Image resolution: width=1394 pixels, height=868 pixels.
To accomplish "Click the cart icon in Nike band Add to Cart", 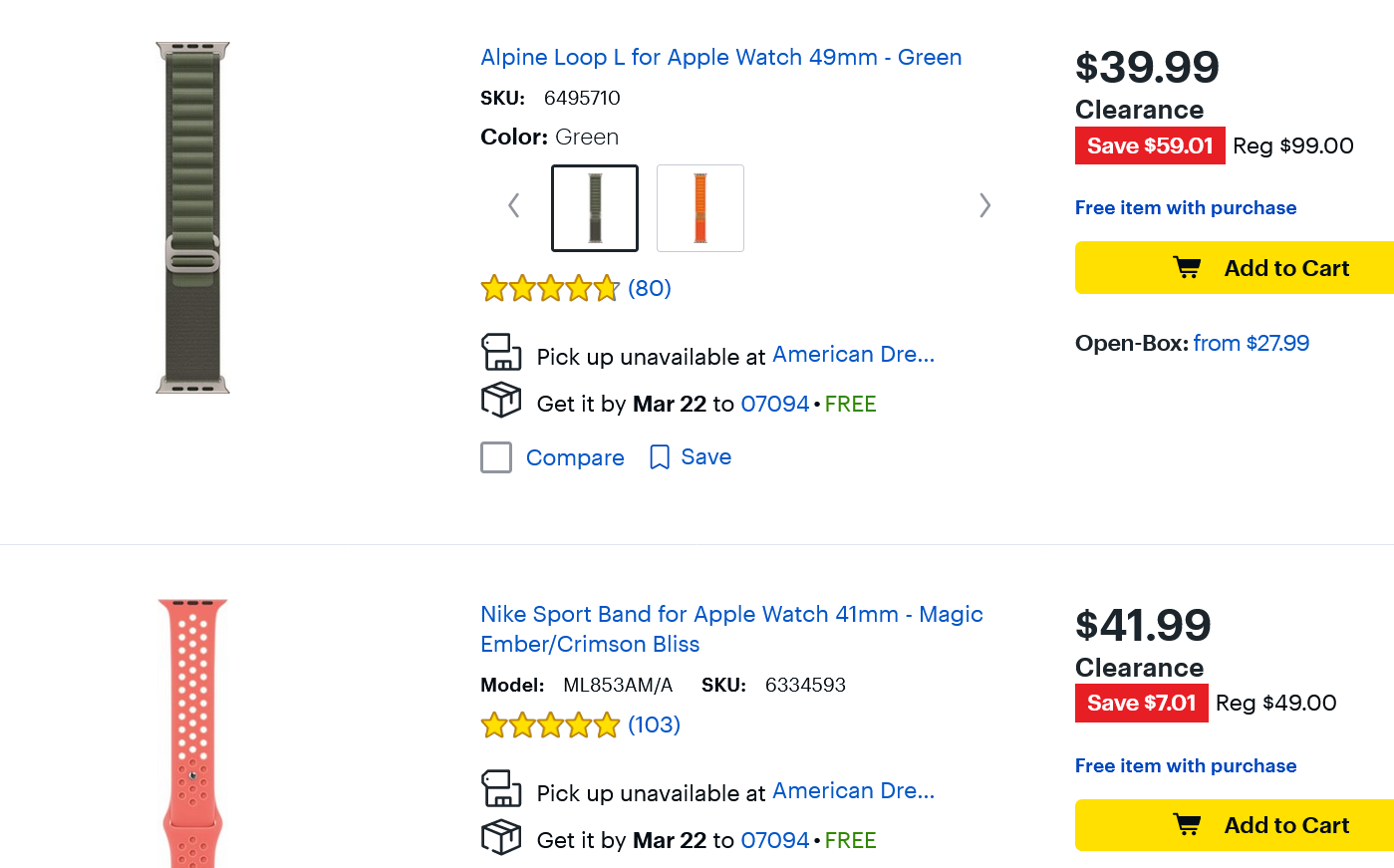I will coord(1187,825).
